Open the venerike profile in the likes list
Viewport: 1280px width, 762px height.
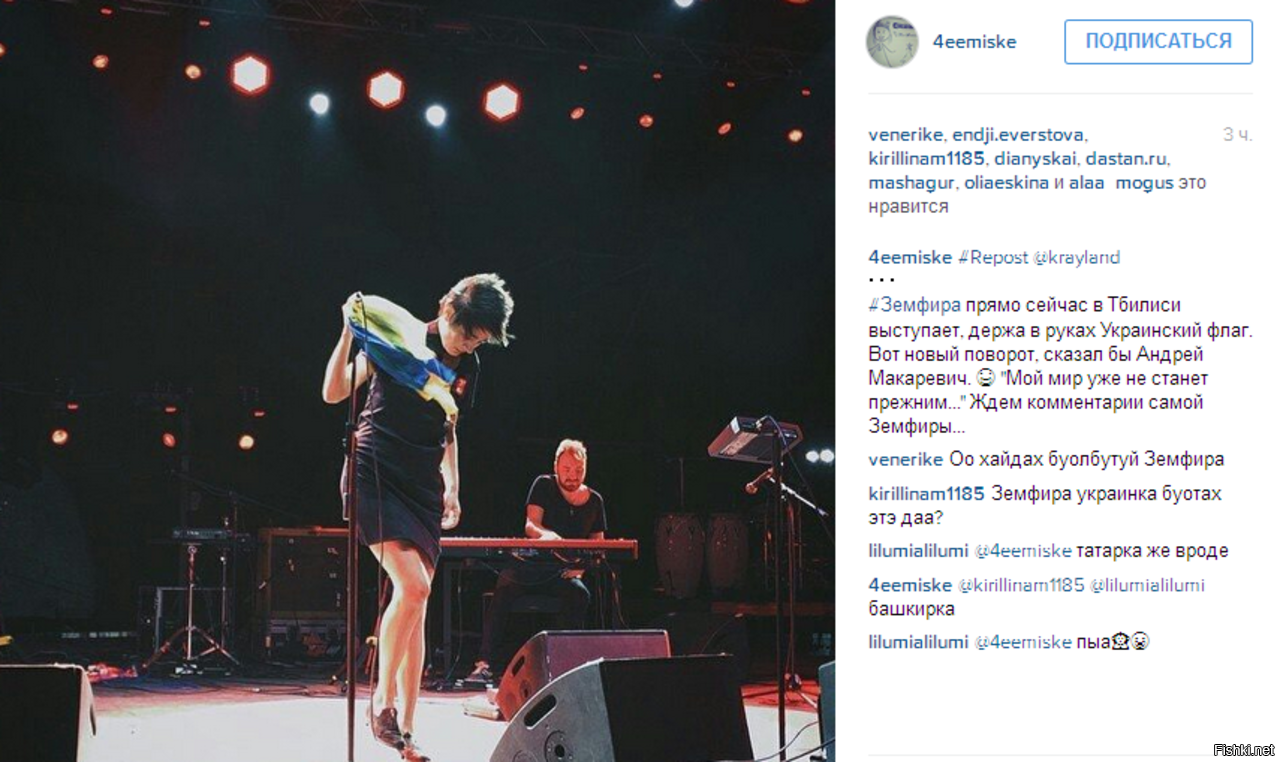(905, 135)
